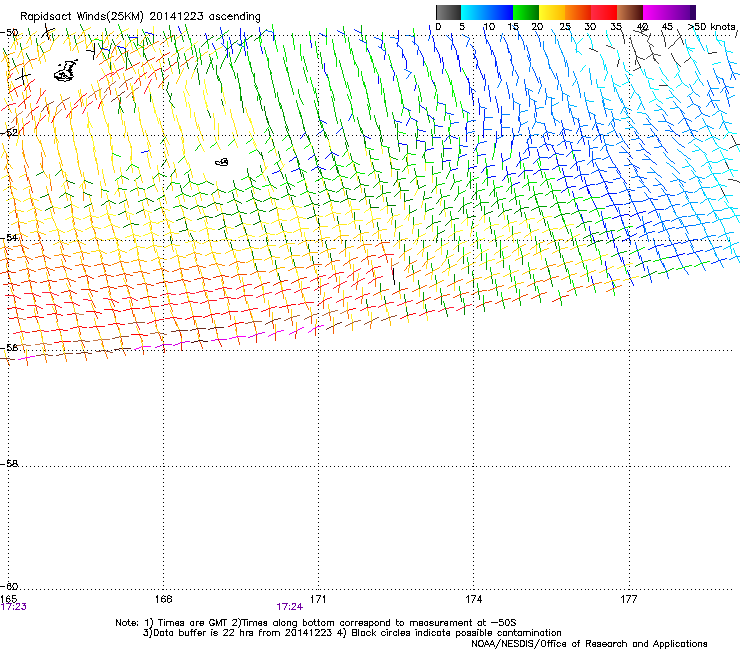Click the latitude label '-54'
The width and height of the screenshot is (740, 650).
[9, 237]
